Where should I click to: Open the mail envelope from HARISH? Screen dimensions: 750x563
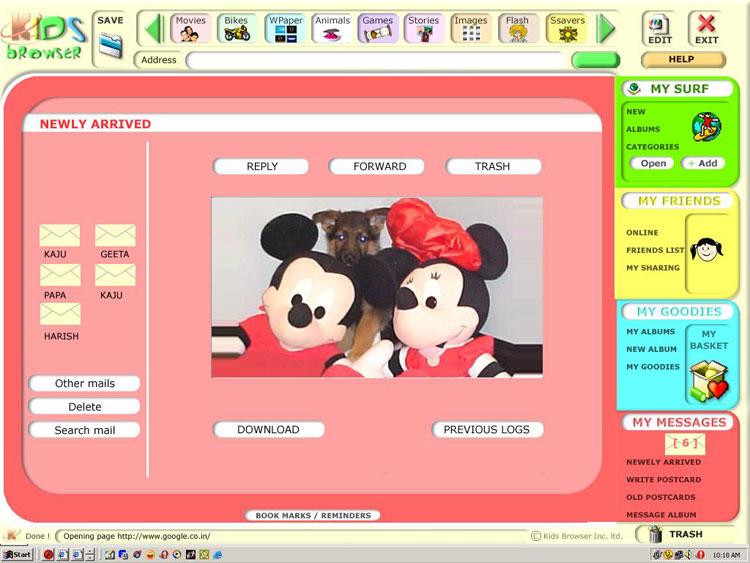click(x=60, y=315)
